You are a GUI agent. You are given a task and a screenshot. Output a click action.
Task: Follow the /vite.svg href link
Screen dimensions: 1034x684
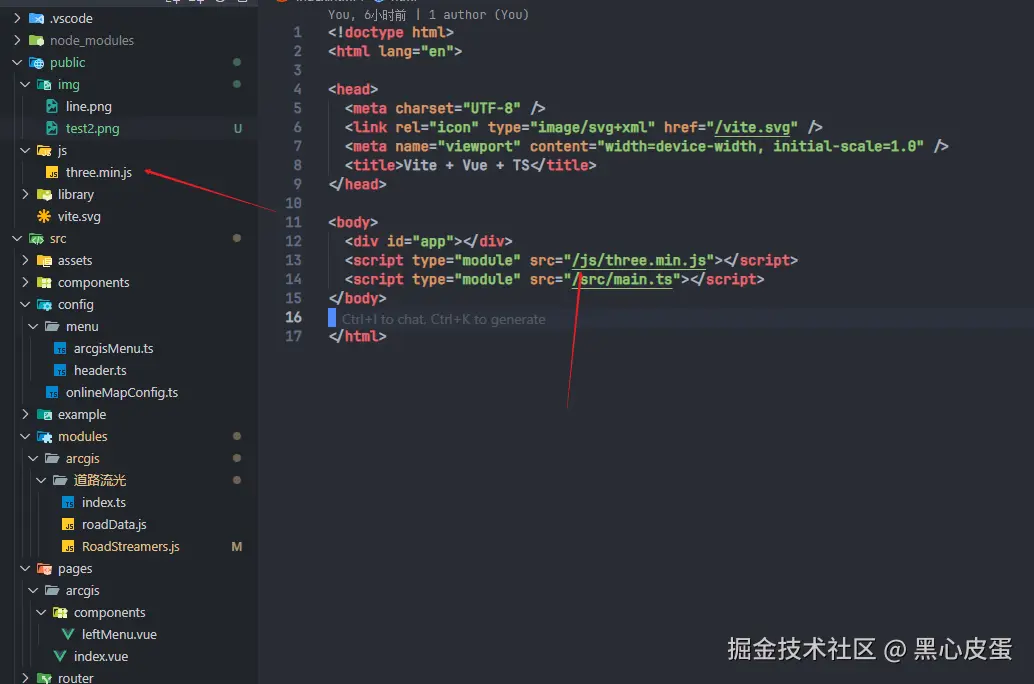[x=752, y=127]
